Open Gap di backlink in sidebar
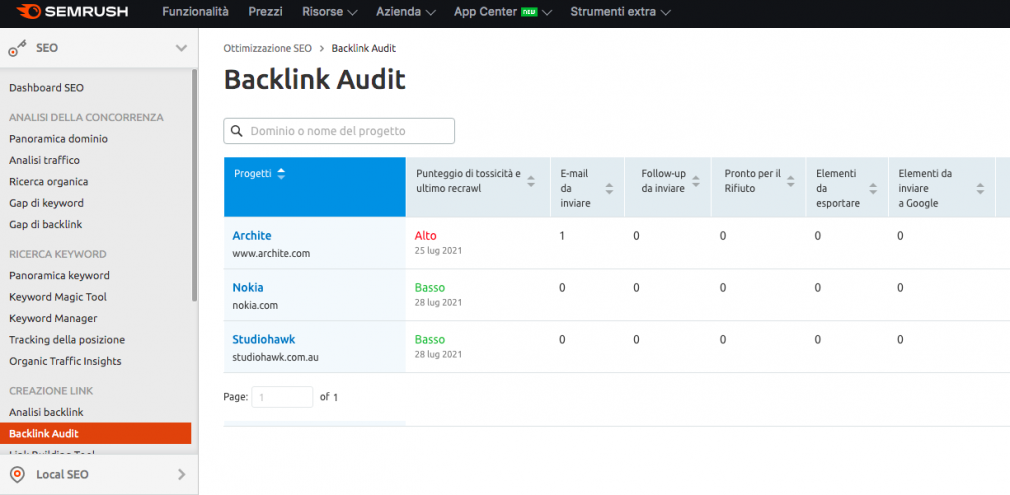This screenshot has height=495, width=1010. coord(46,224)
